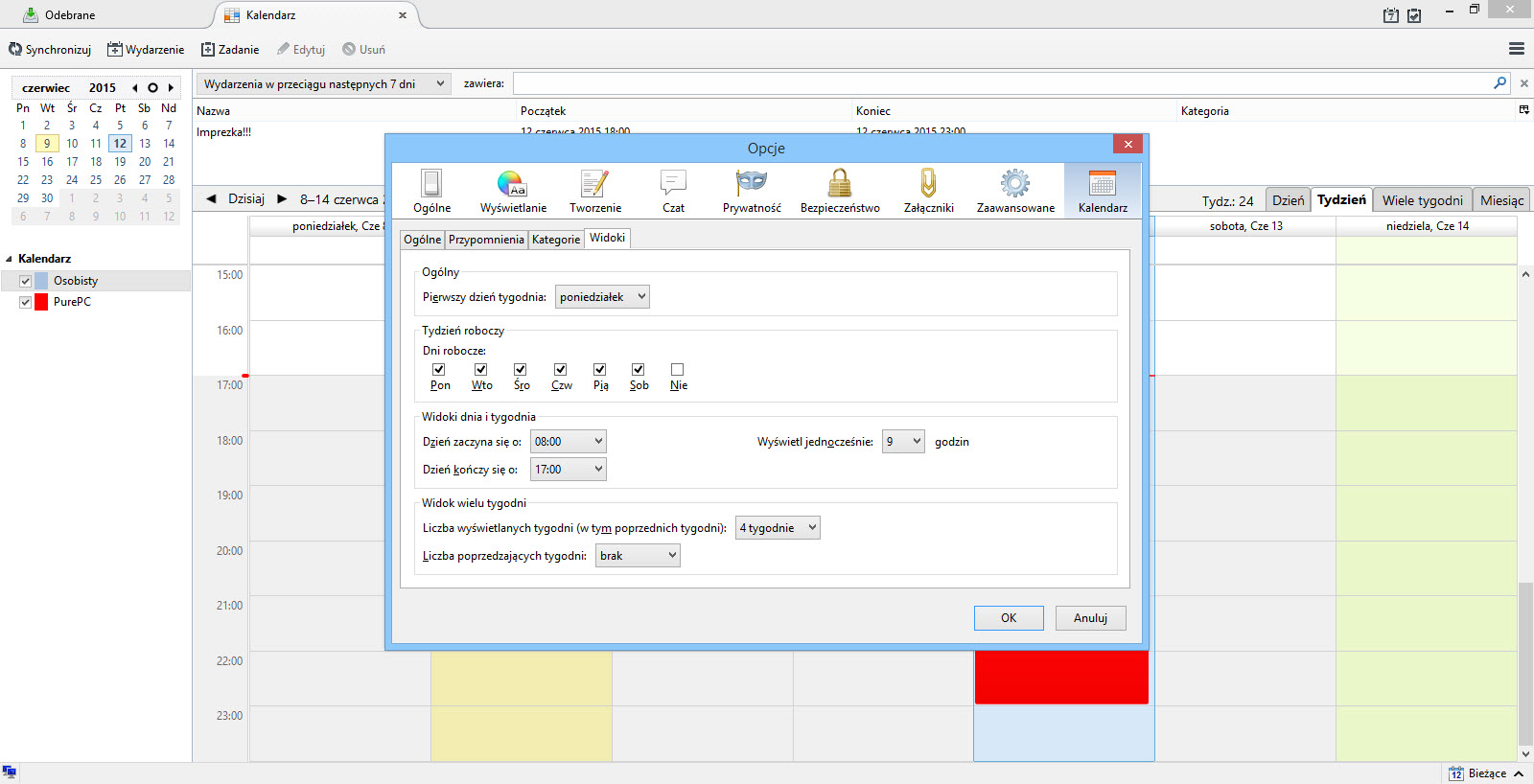1534x784 pixels.
Task: Enable the Nie working day checkbox
Action: [x=677, y=370]
